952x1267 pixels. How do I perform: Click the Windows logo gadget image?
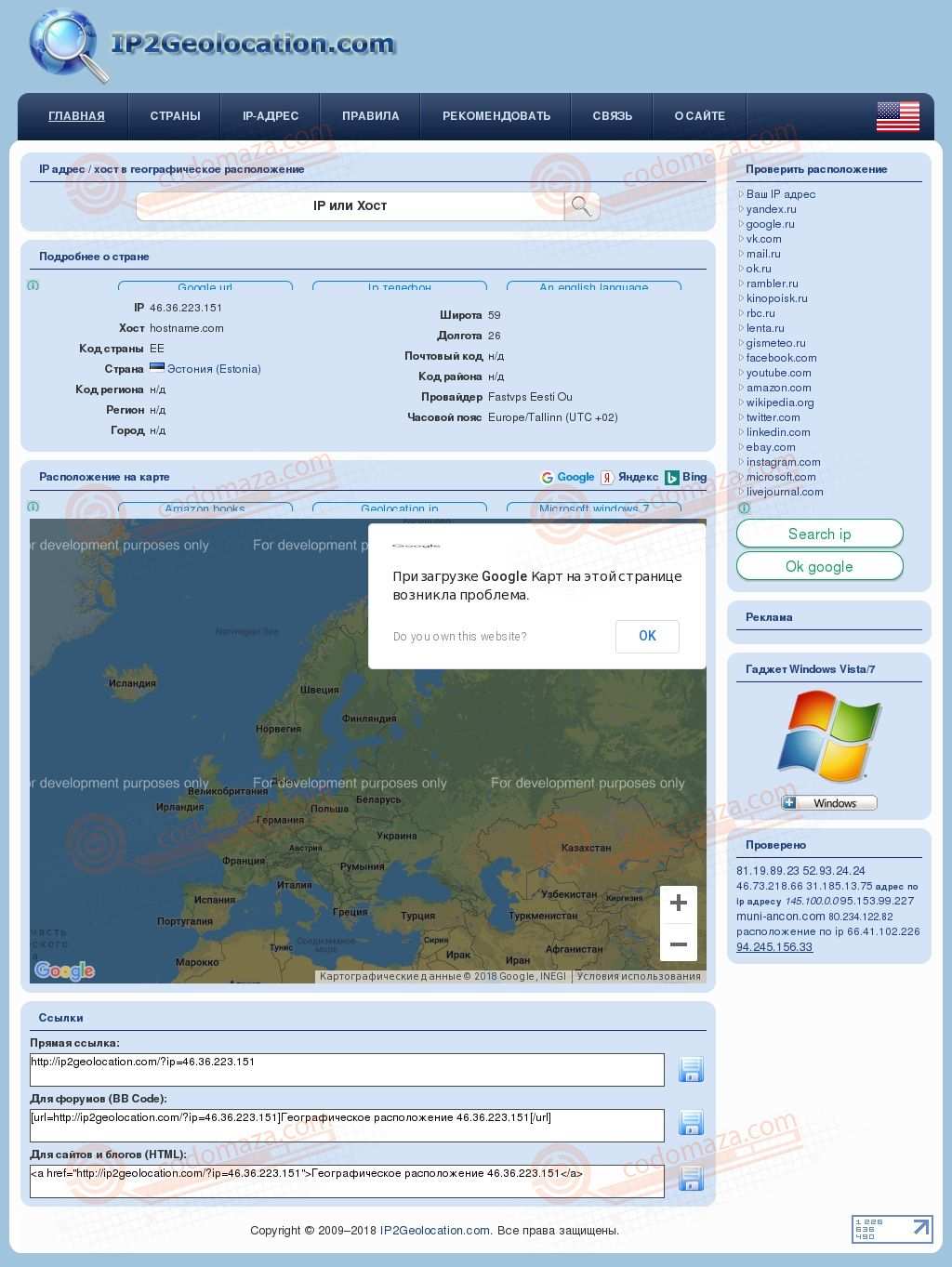pos(829,736)
